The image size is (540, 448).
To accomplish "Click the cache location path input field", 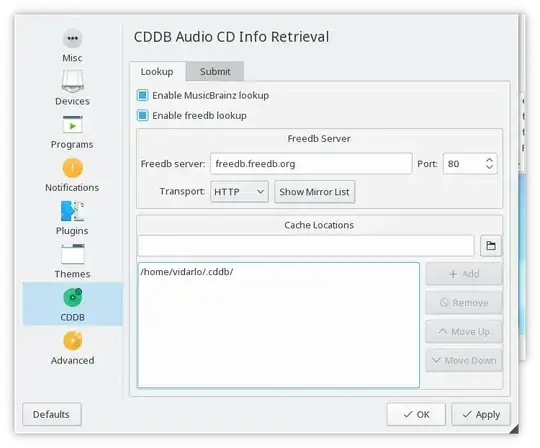I will 306,246.
